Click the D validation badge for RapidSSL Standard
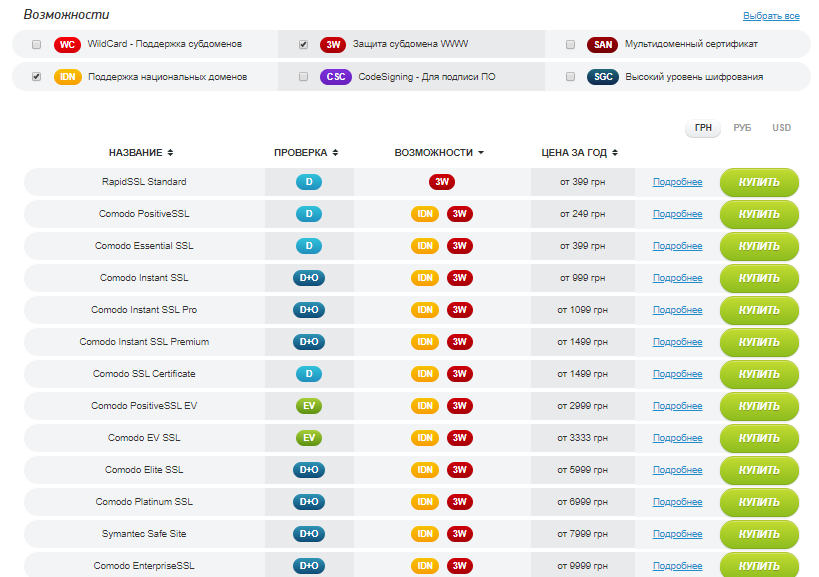This screenshot has width=819, height=577. point(309,182)
